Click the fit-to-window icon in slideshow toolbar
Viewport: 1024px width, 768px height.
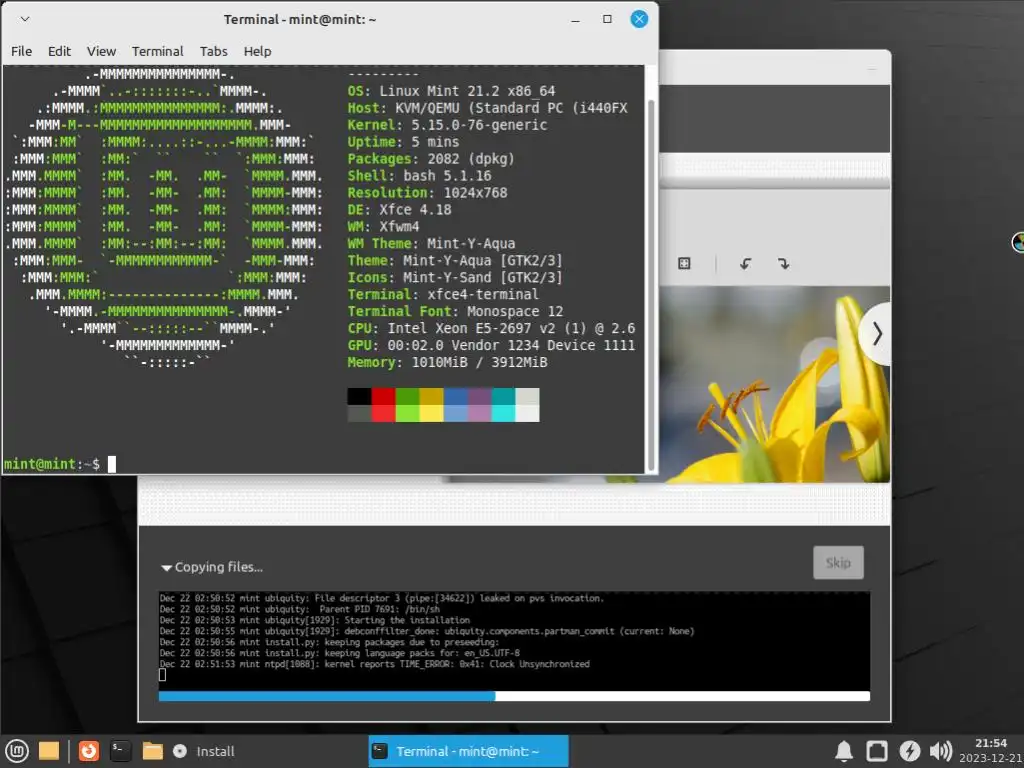tap(684, 264)
